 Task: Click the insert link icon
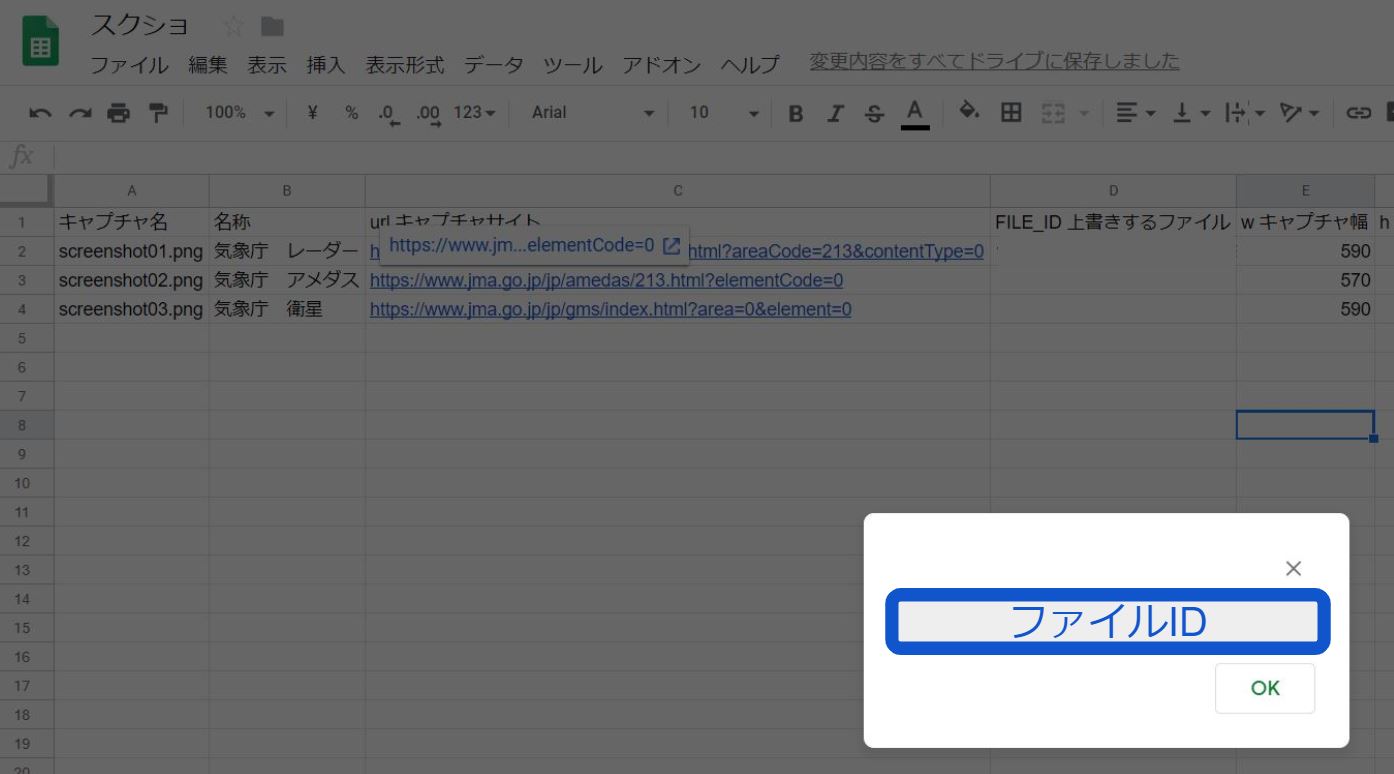point(1358,113)
